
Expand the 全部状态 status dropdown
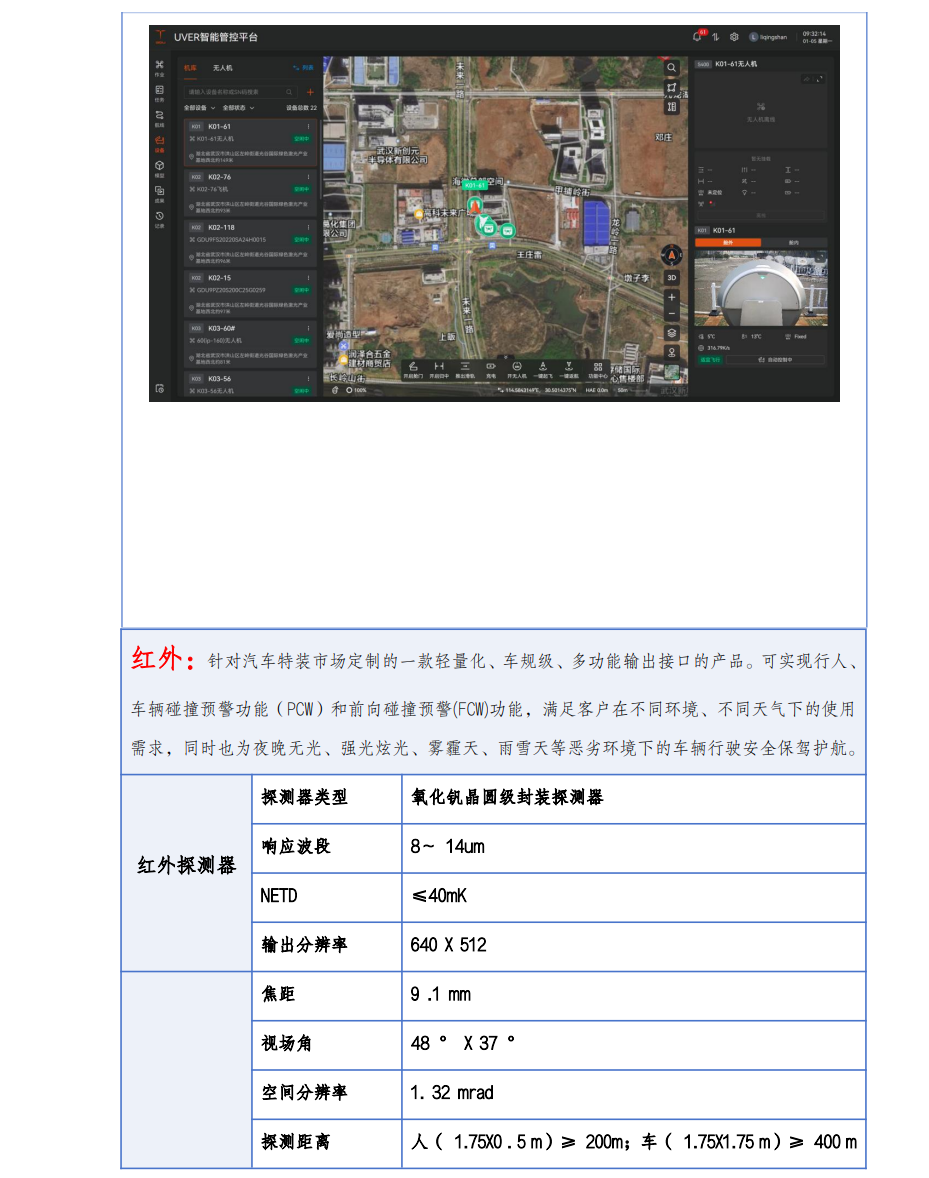(x=238, y=107)
